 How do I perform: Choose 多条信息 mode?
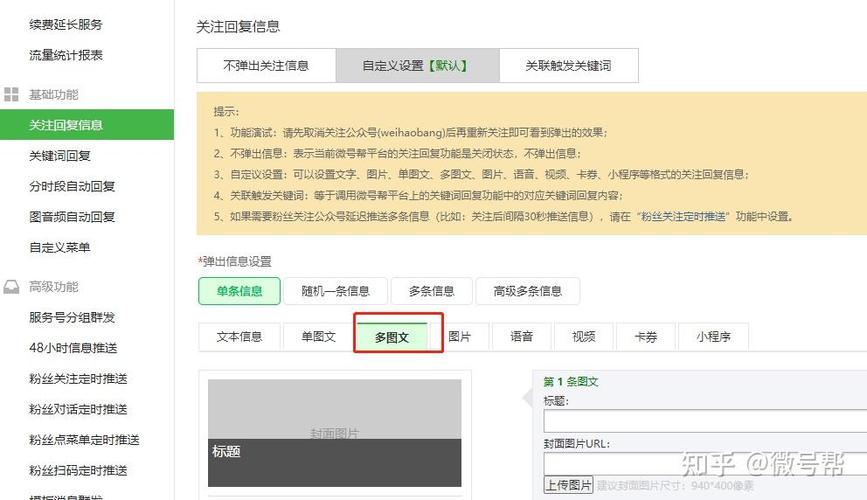431,291
